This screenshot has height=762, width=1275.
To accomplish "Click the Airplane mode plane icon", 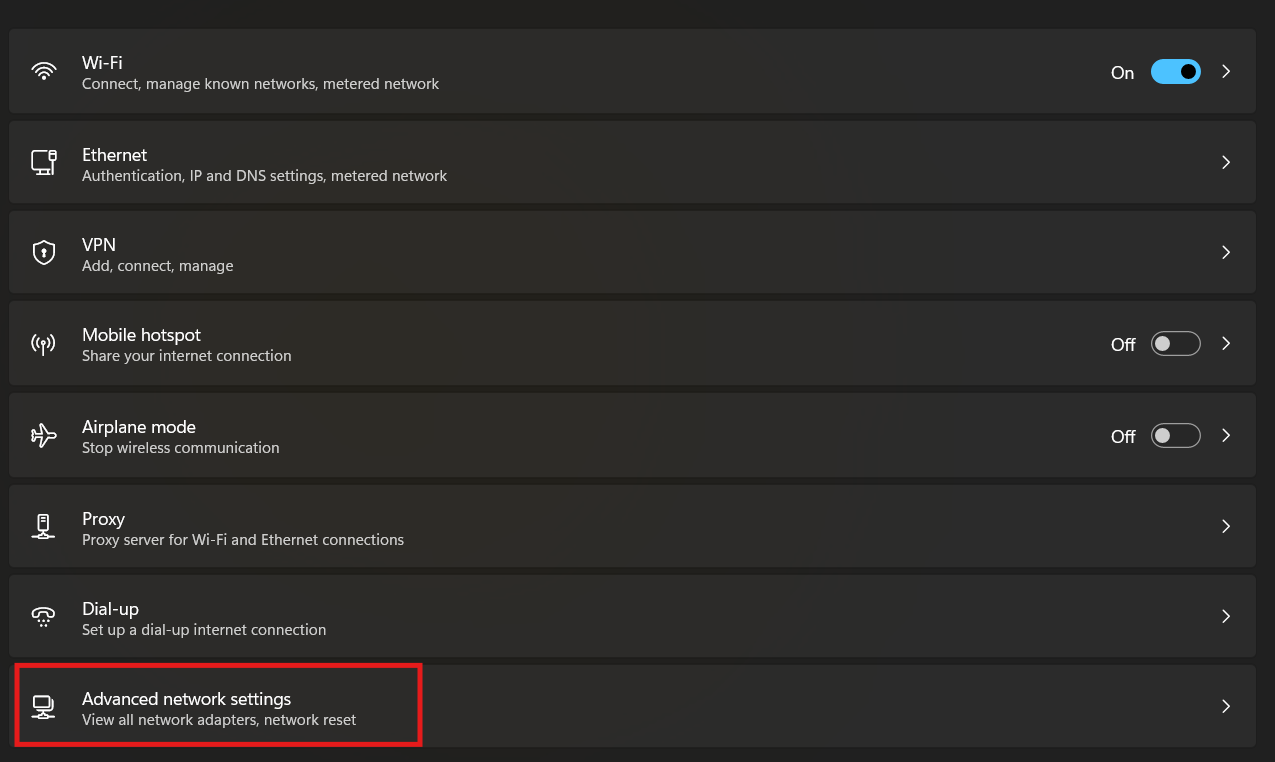I will (x=44, y=436).
